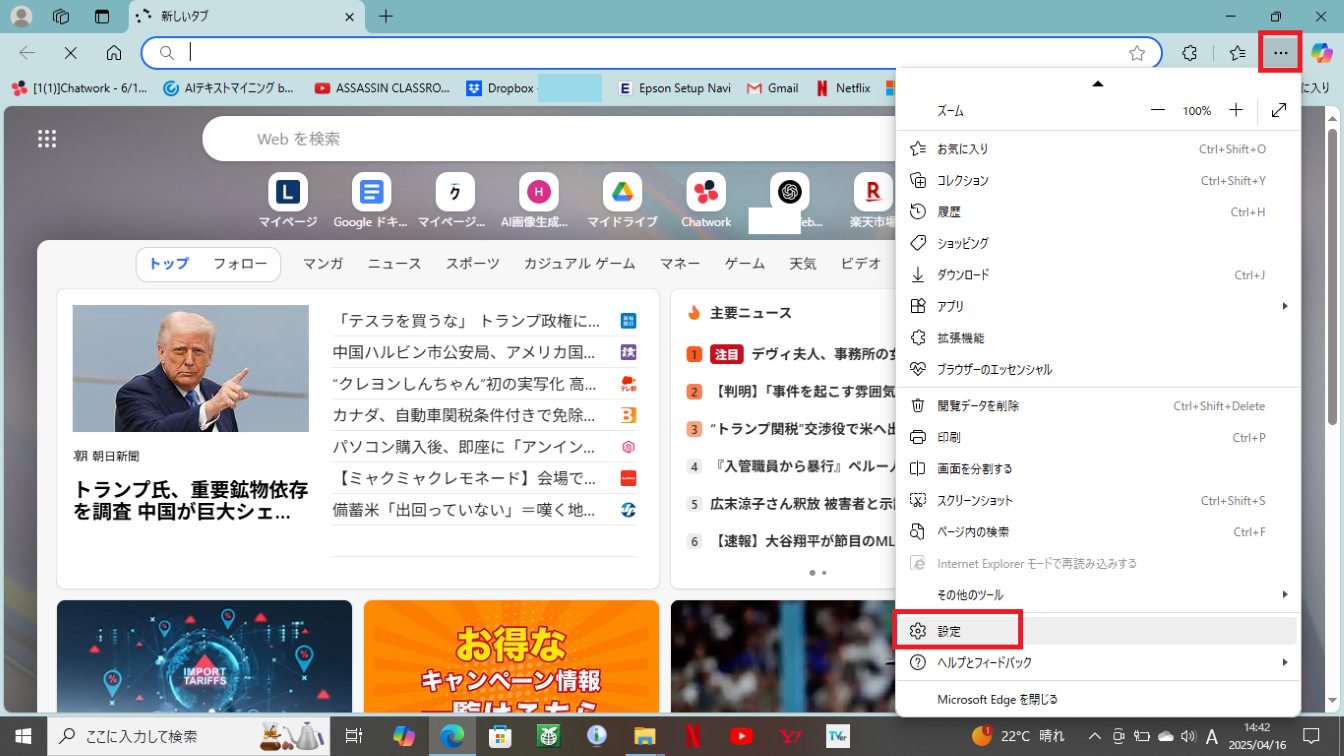
Task: Click the fullscreen zoom arrow icon
Action: [1279, 110]
